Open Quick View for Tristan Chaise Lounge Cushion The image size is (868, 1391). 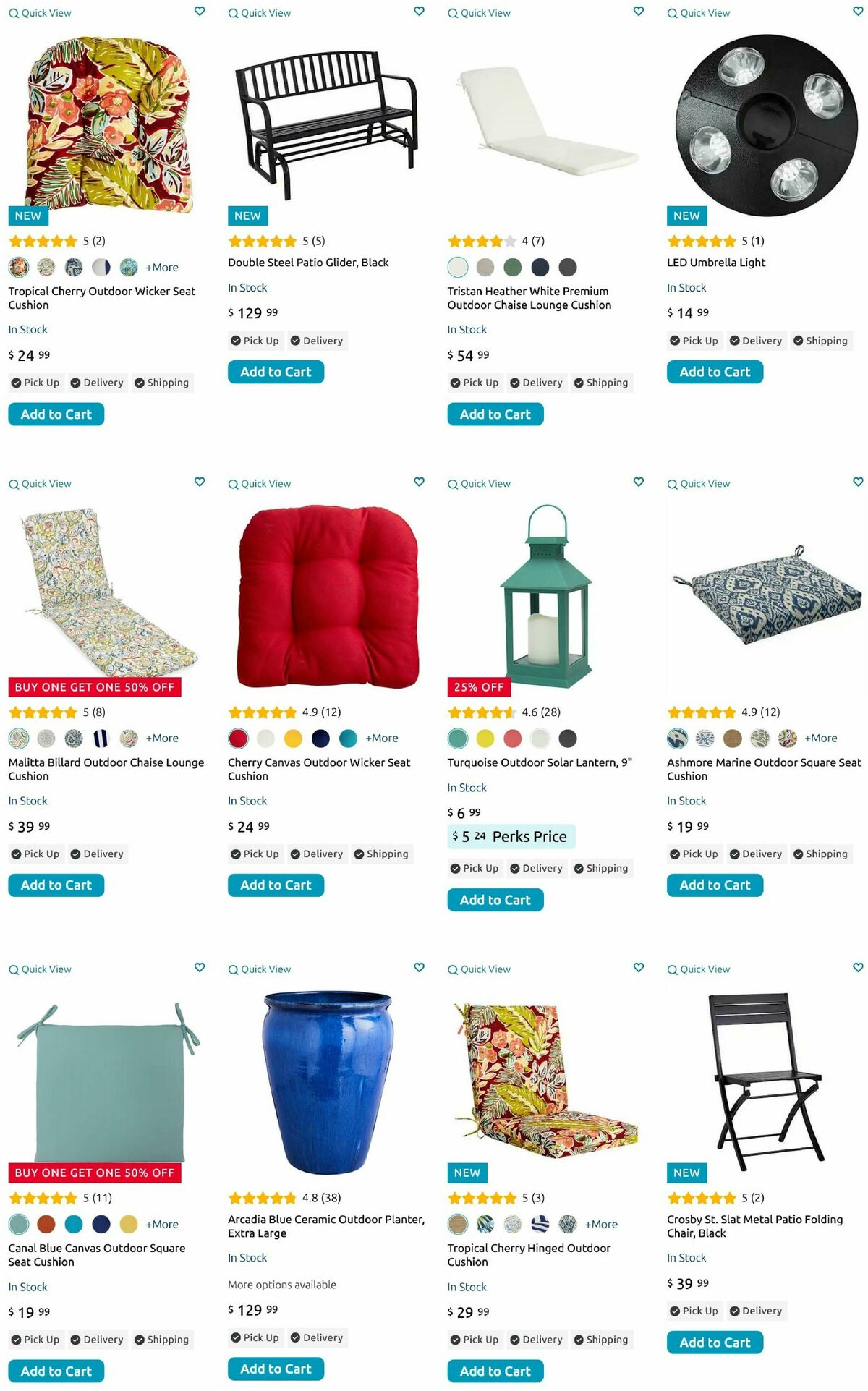(x=479, y=13)
